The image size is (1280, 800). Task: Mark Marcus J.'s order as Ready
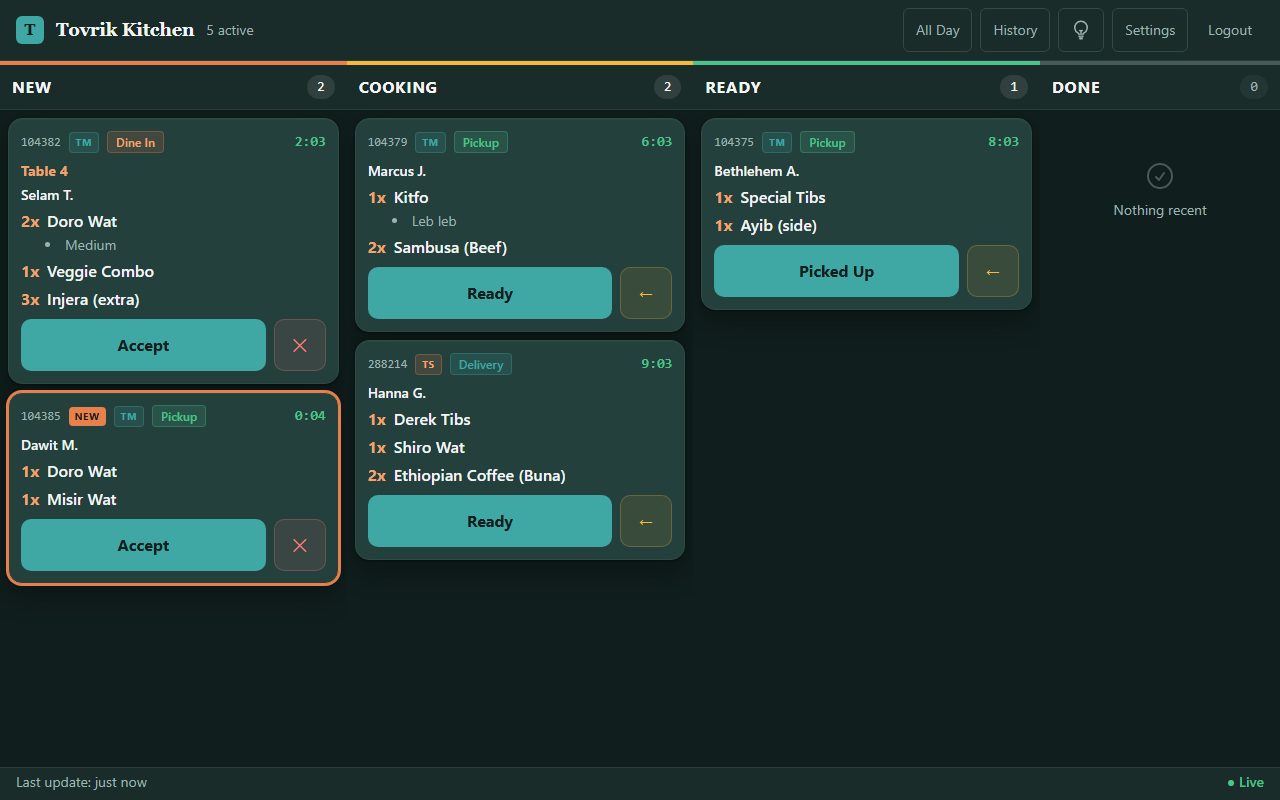490,293
